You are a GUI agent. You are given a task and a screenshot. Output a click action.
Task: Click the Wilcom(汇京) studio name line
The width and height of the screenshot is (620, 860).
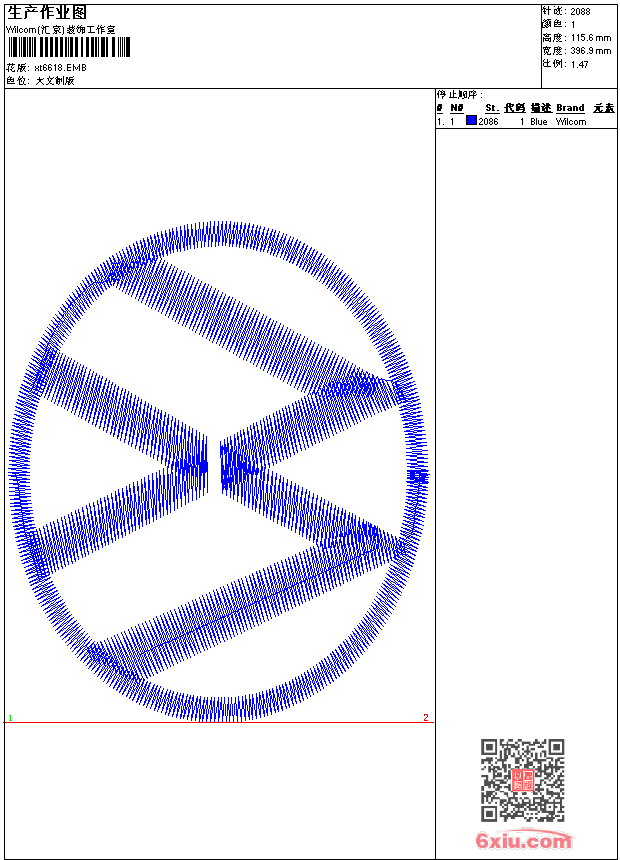pos(60,30)
